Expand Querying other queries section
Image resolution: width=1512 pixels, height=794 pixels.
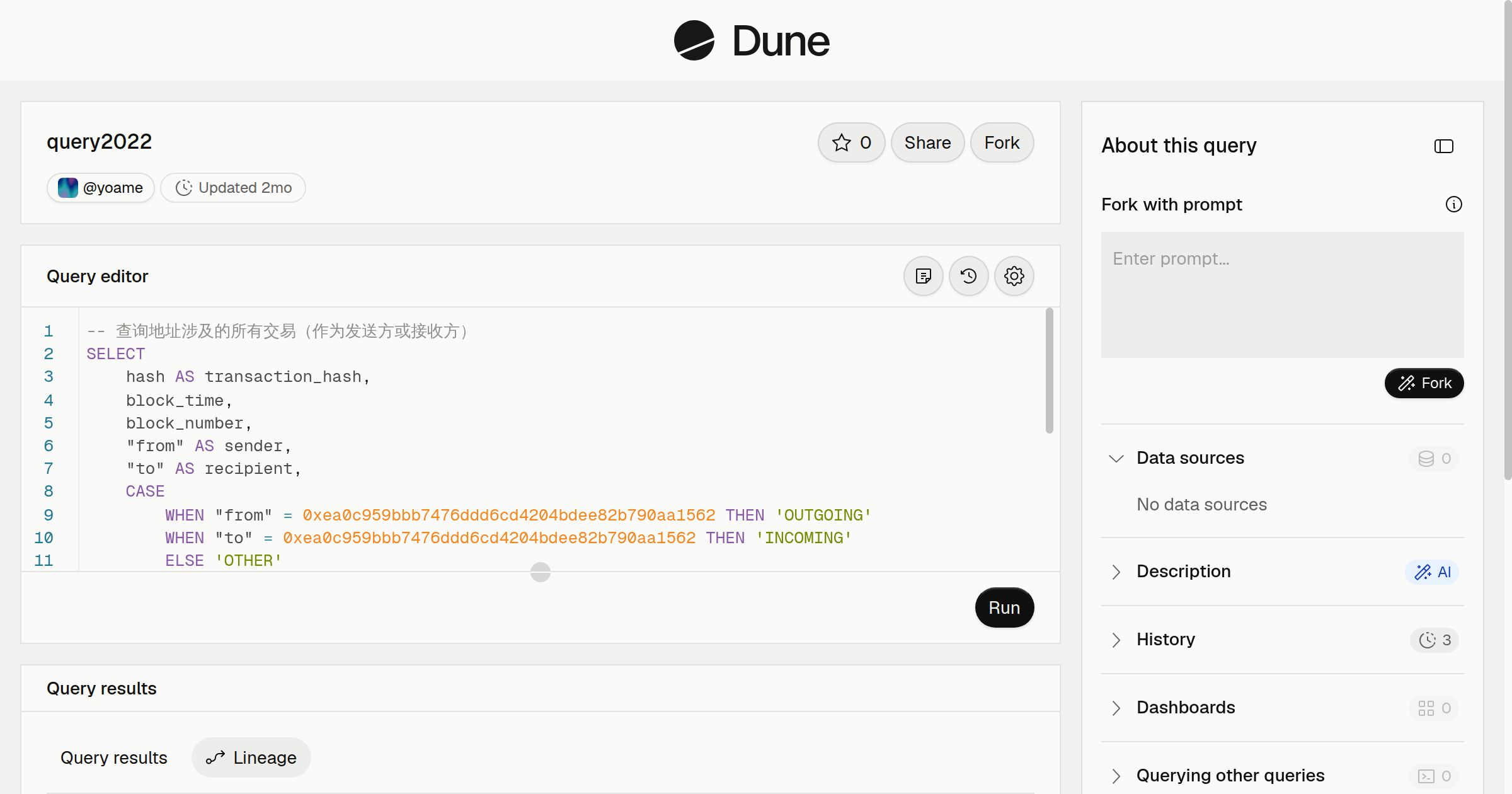[x=1116, y=776]
